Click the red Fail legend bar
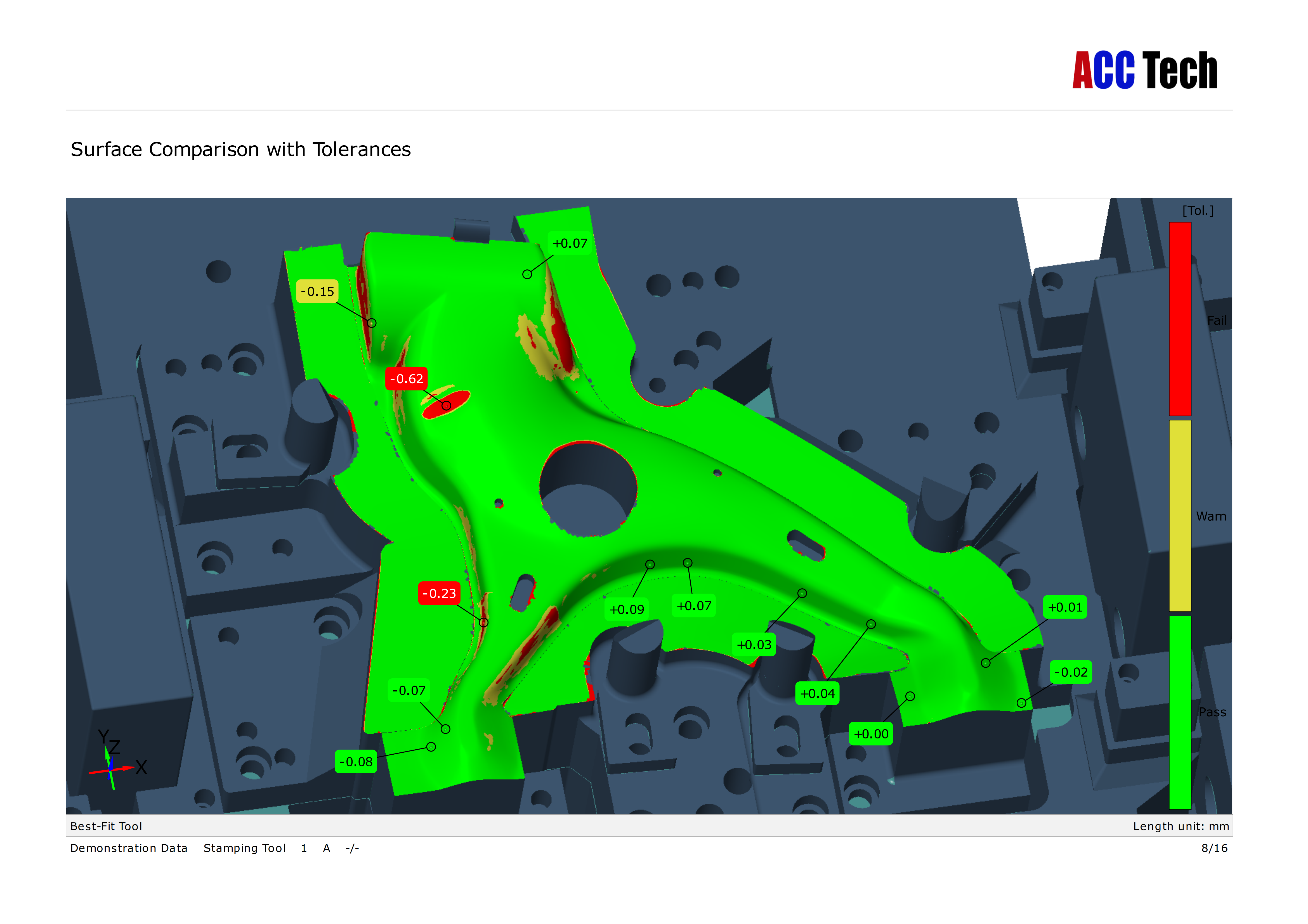This screenshot has height=924, width=1308. [x=1180, y=319]
